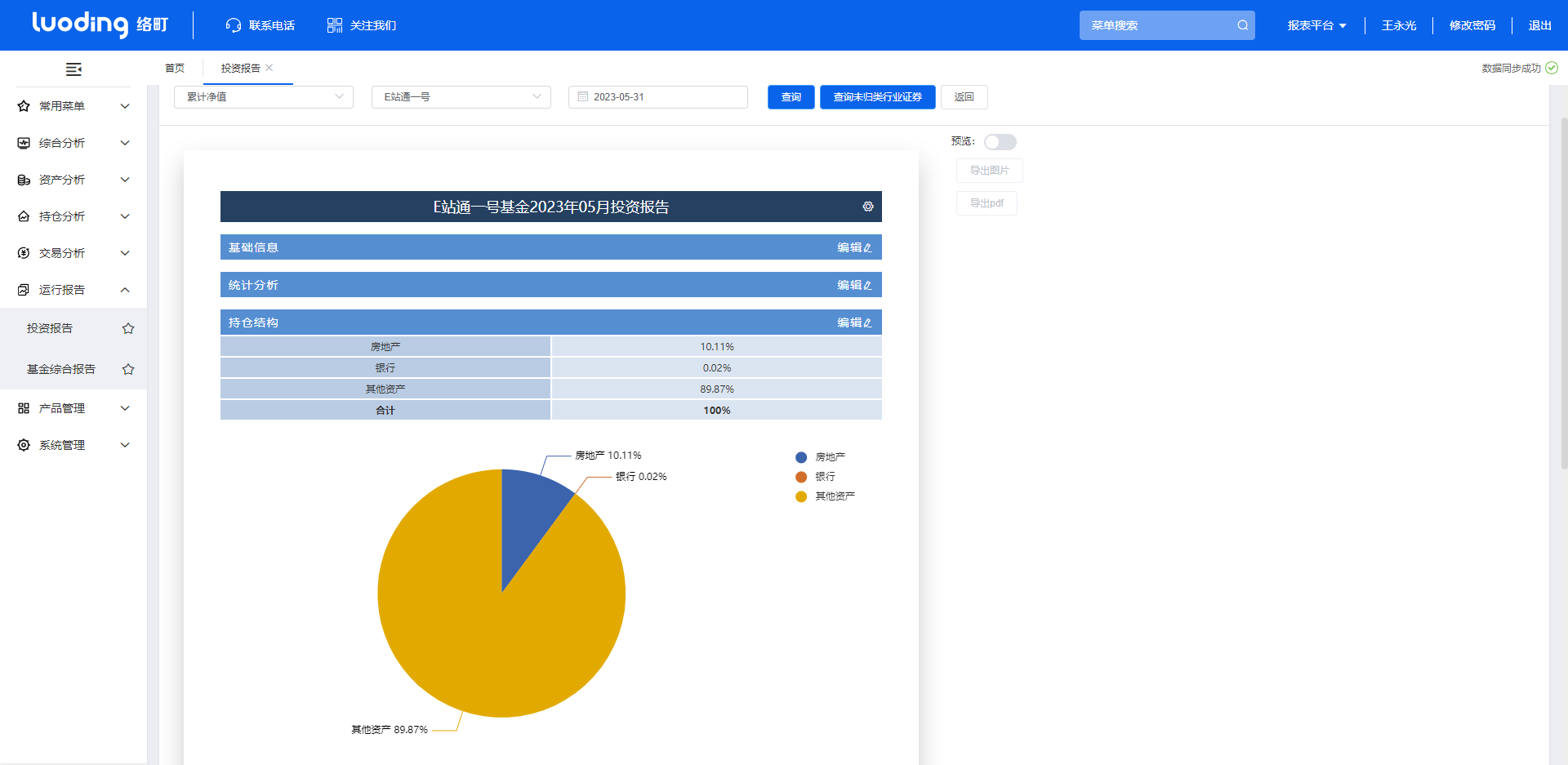Click the 返回 button
This screenshot has width=1568, height=765.
(x=964, y=97)
